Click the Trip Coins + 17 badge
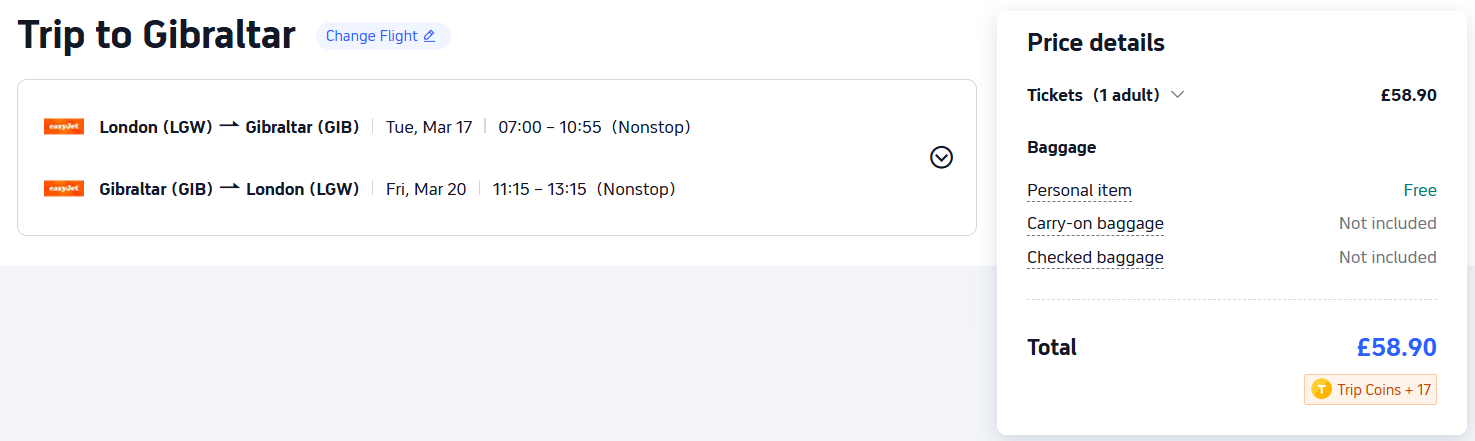The image size is (1475, 441). (x=1370, y=389)
